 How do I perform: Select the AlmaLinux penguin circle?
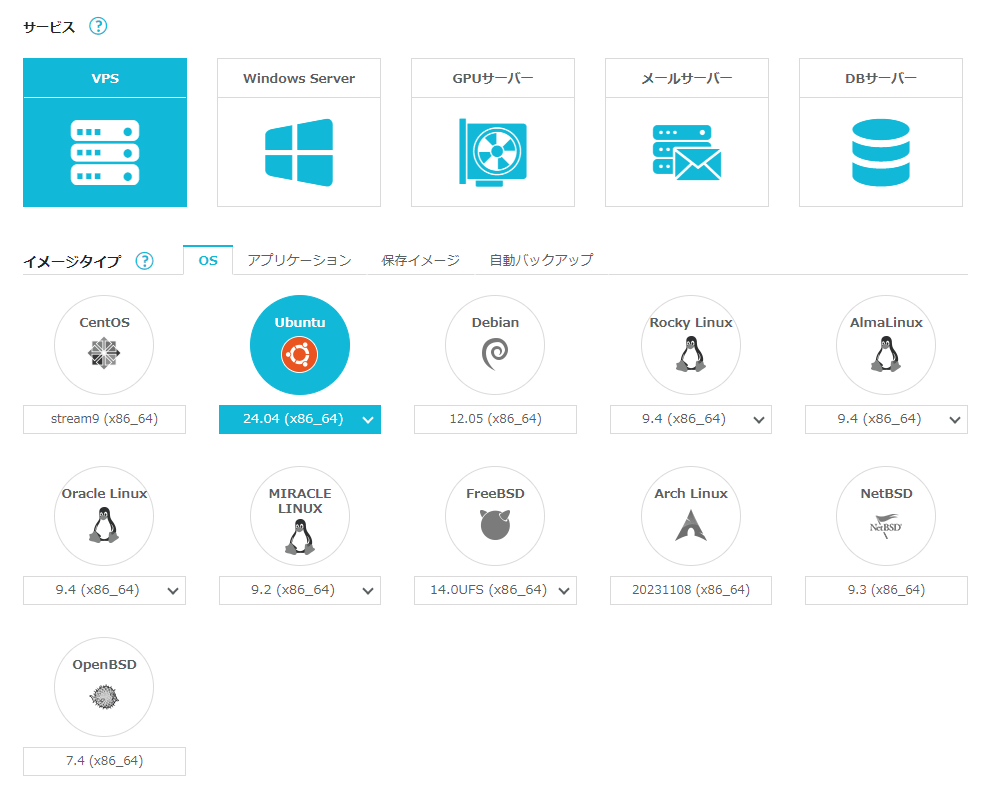point(886,345)
